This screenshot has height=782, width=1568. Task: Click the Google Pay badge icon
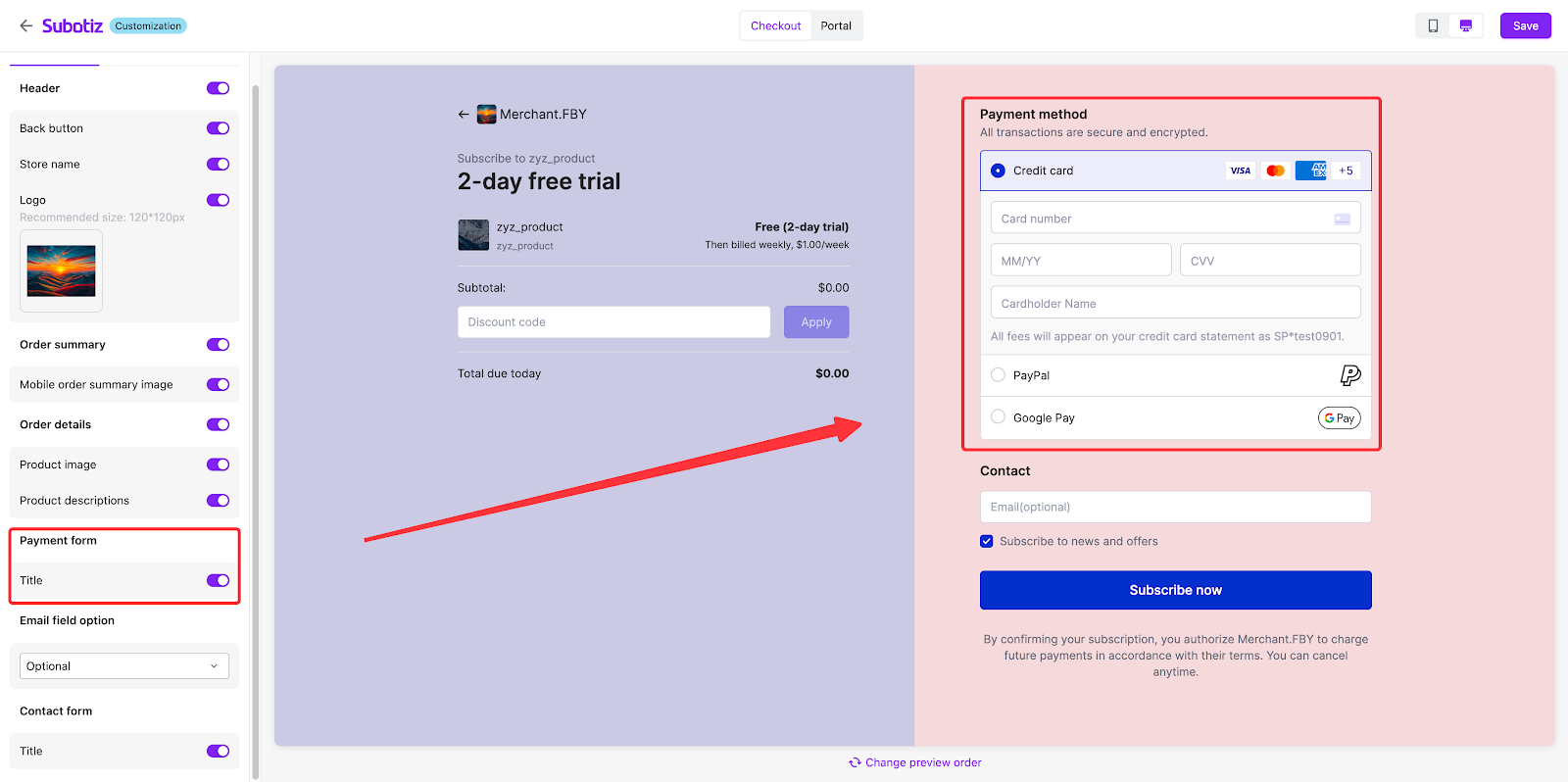click(x=1339, y=418)
